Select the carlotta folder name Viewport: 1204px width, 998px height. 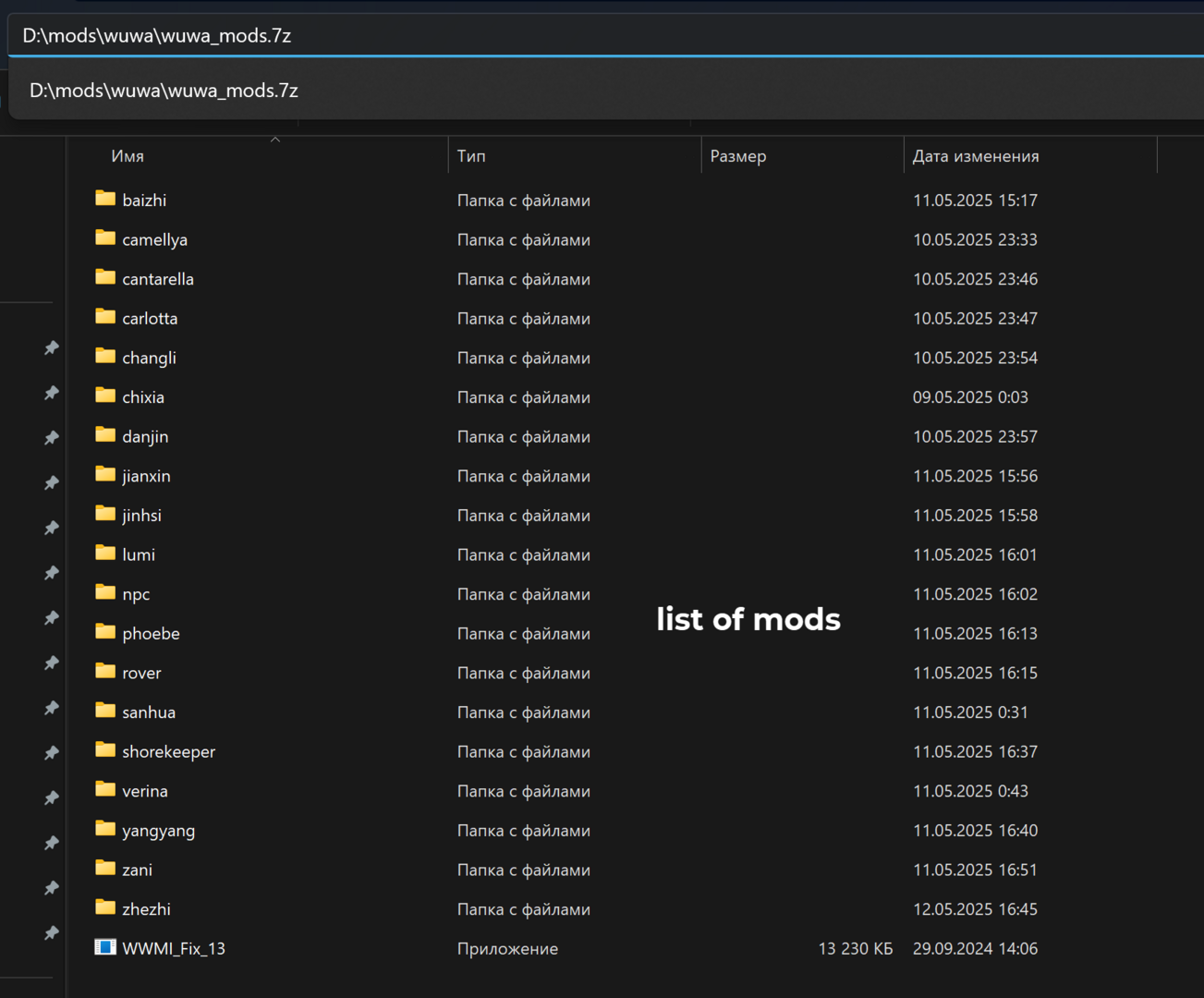click(150, 319)
